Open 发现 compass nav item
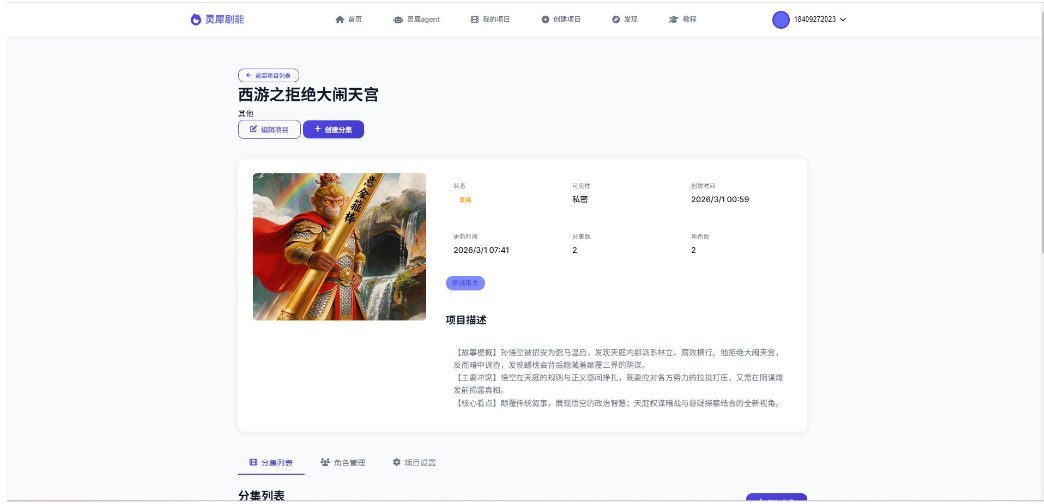This screenshot has width=1044, height=504. click(x=625, y=19)
